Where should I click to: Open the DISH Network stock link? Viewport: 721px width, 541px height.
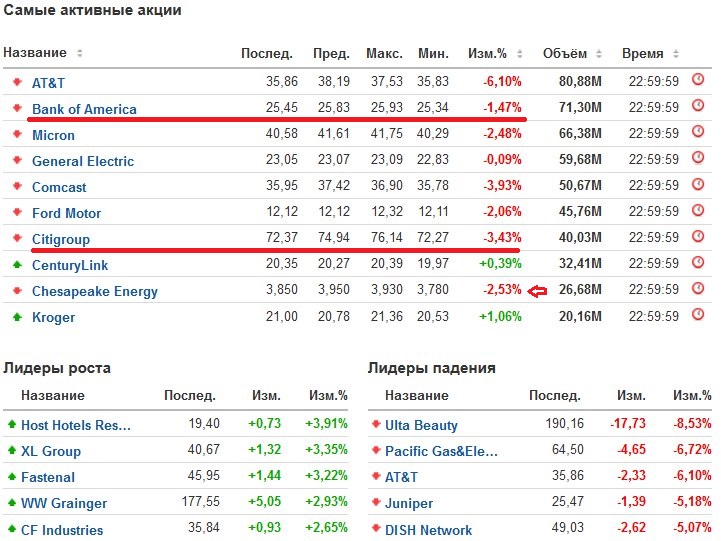point(429,529)
